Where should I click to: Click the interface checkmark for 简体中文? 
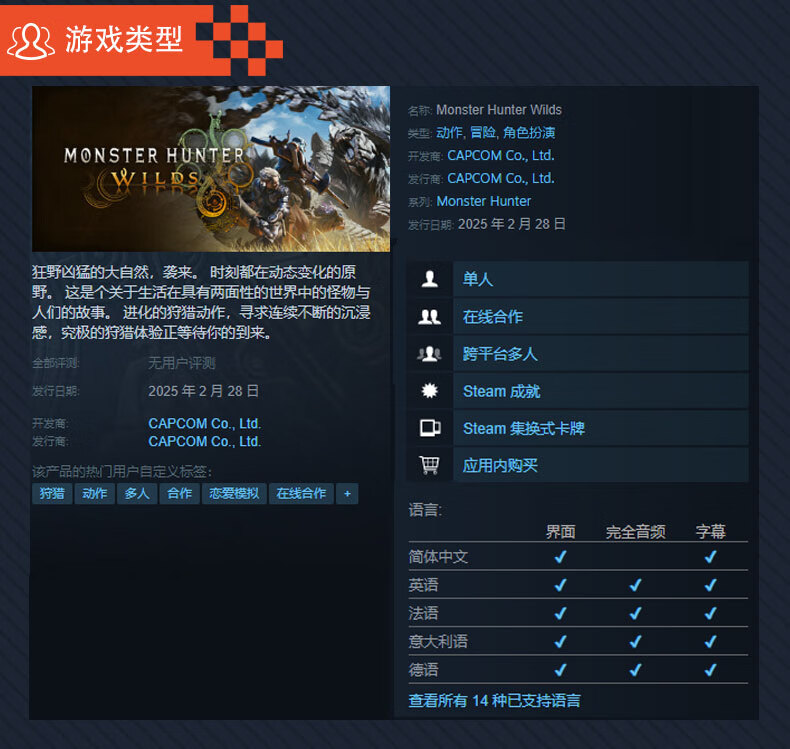tap(560, 557)
